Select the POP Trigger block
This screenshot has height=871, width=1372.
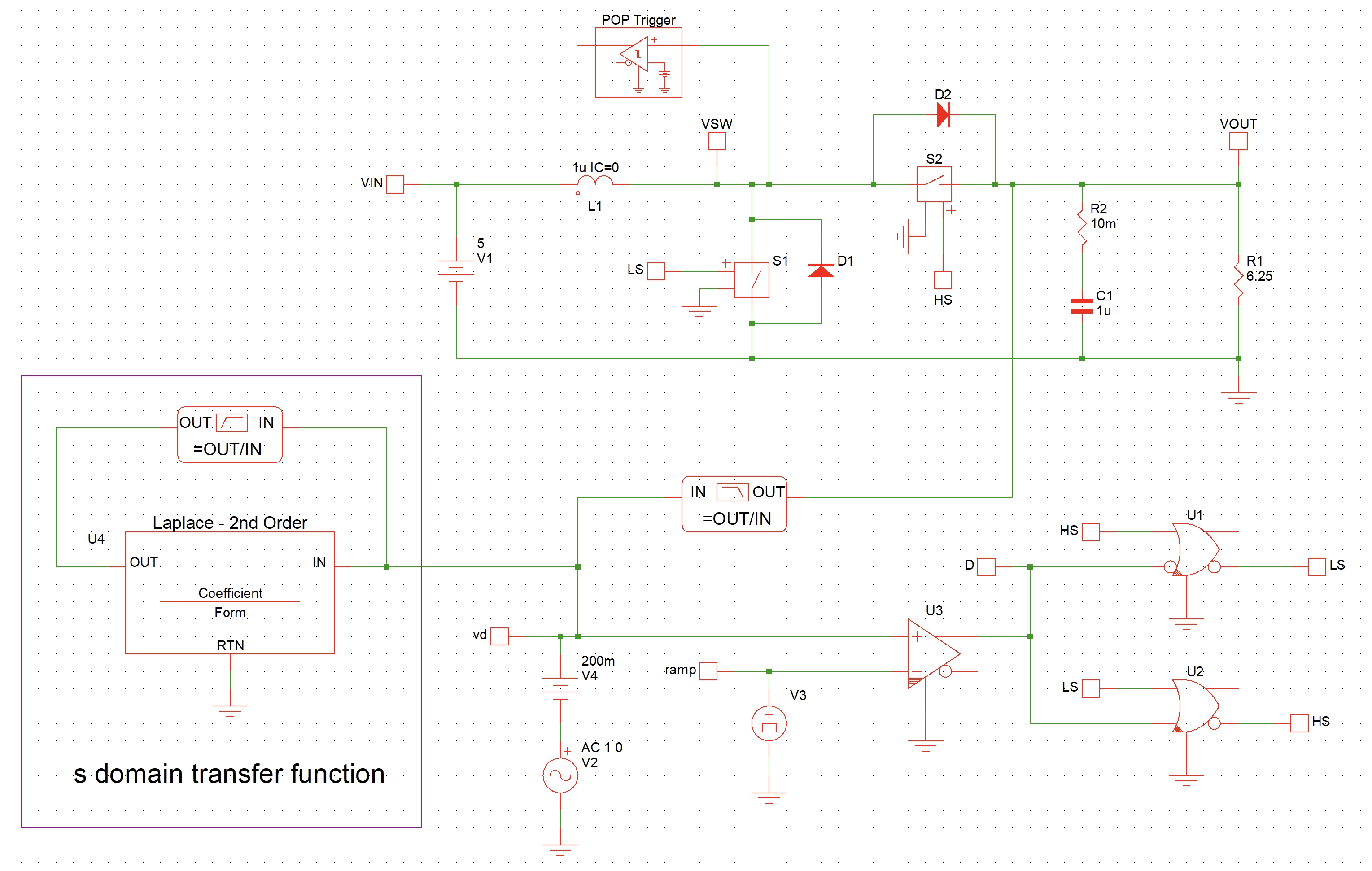point(638,63)
